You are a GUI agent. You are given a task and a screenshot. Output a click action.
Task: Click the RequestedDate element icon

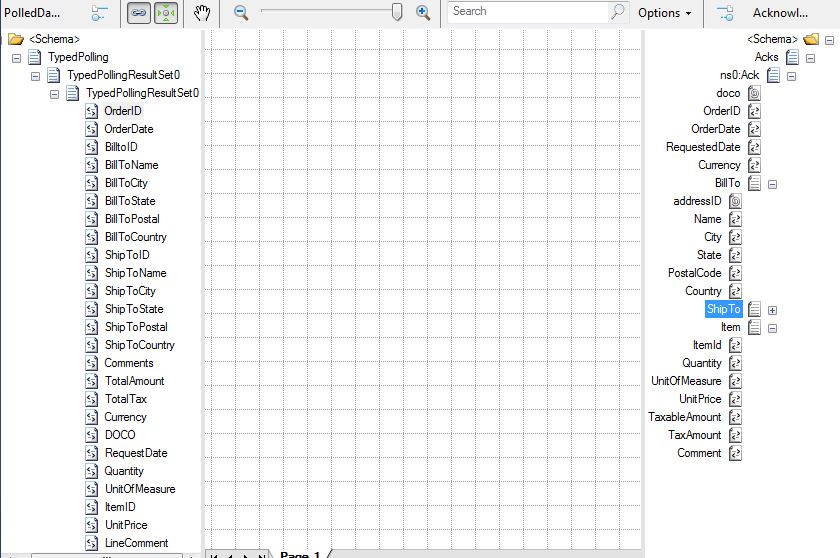(x=754, y=147)
